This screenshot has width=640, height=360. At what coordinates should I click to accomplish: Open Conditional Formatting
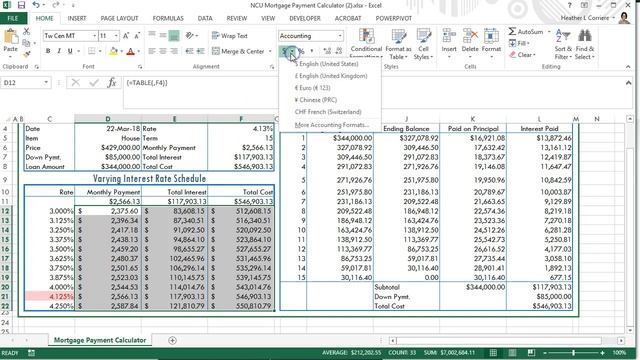(366, 44)
